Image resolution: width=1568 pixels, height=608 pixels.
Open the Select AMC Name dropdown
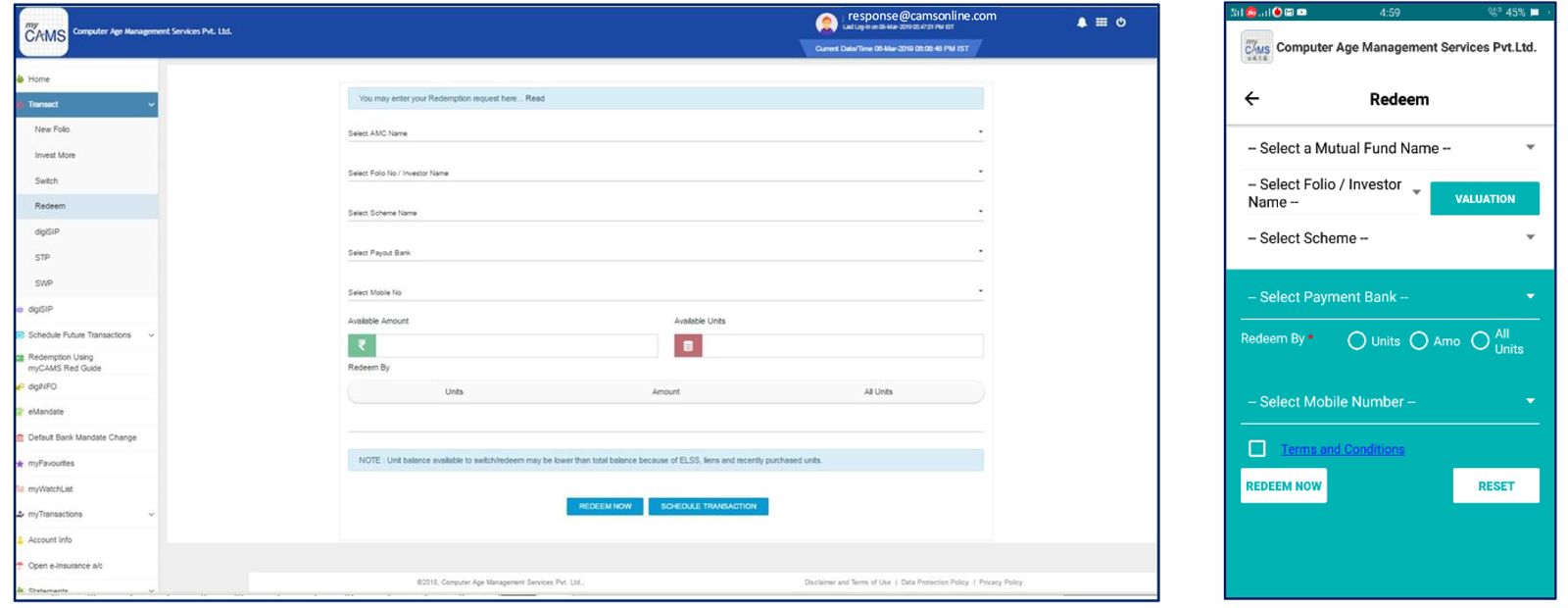click(x=664, y=133)
